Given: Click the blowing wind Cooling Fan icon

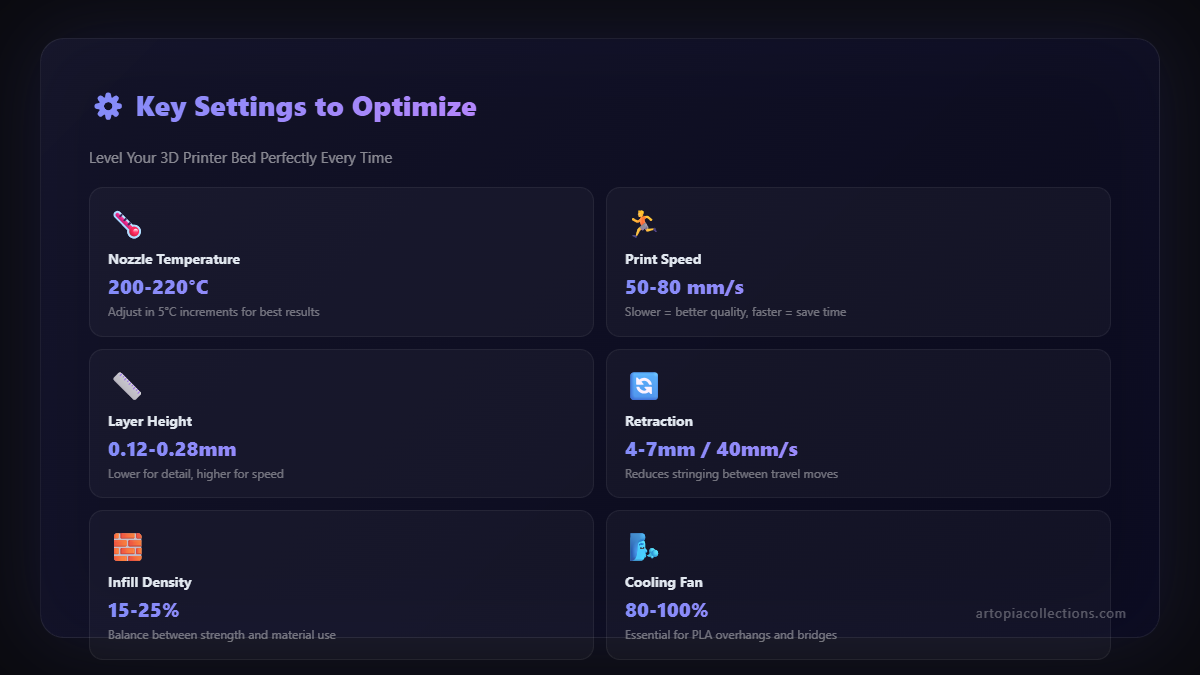Looking at the screenshot, I should pos(643,547).
